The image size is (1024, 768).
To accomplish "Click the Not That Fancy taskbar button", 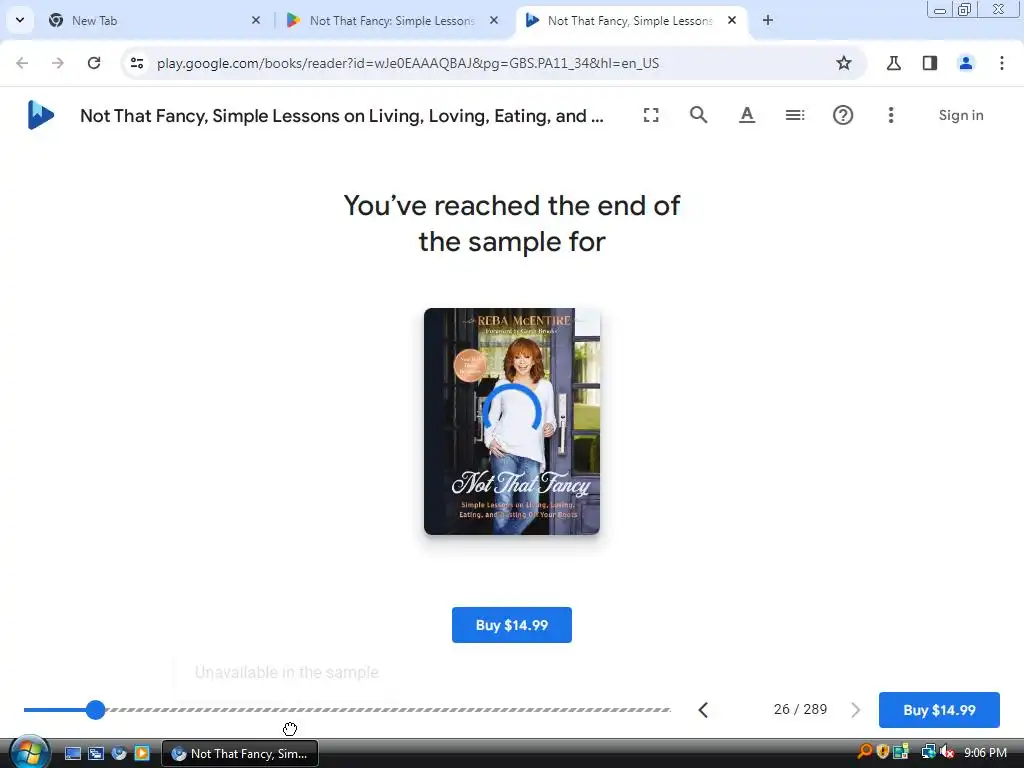I will pyautogui.click(x=240, y=754).
